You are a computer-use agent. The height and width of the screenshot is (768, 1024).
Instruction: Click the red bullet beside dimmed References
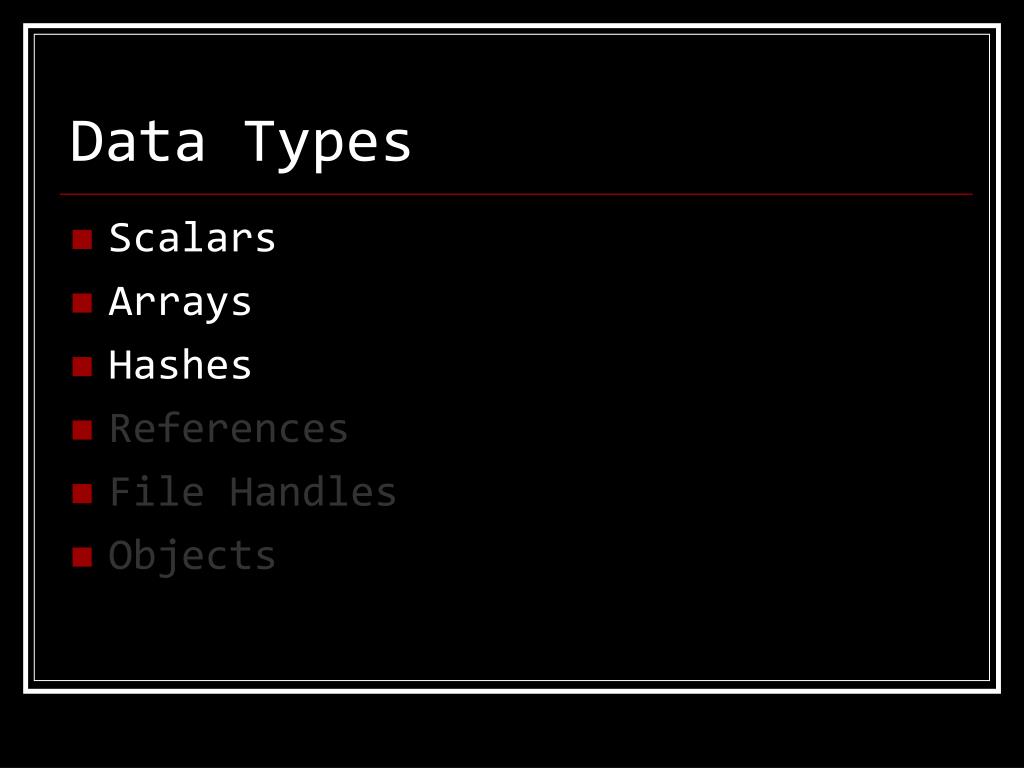point(82,430)
